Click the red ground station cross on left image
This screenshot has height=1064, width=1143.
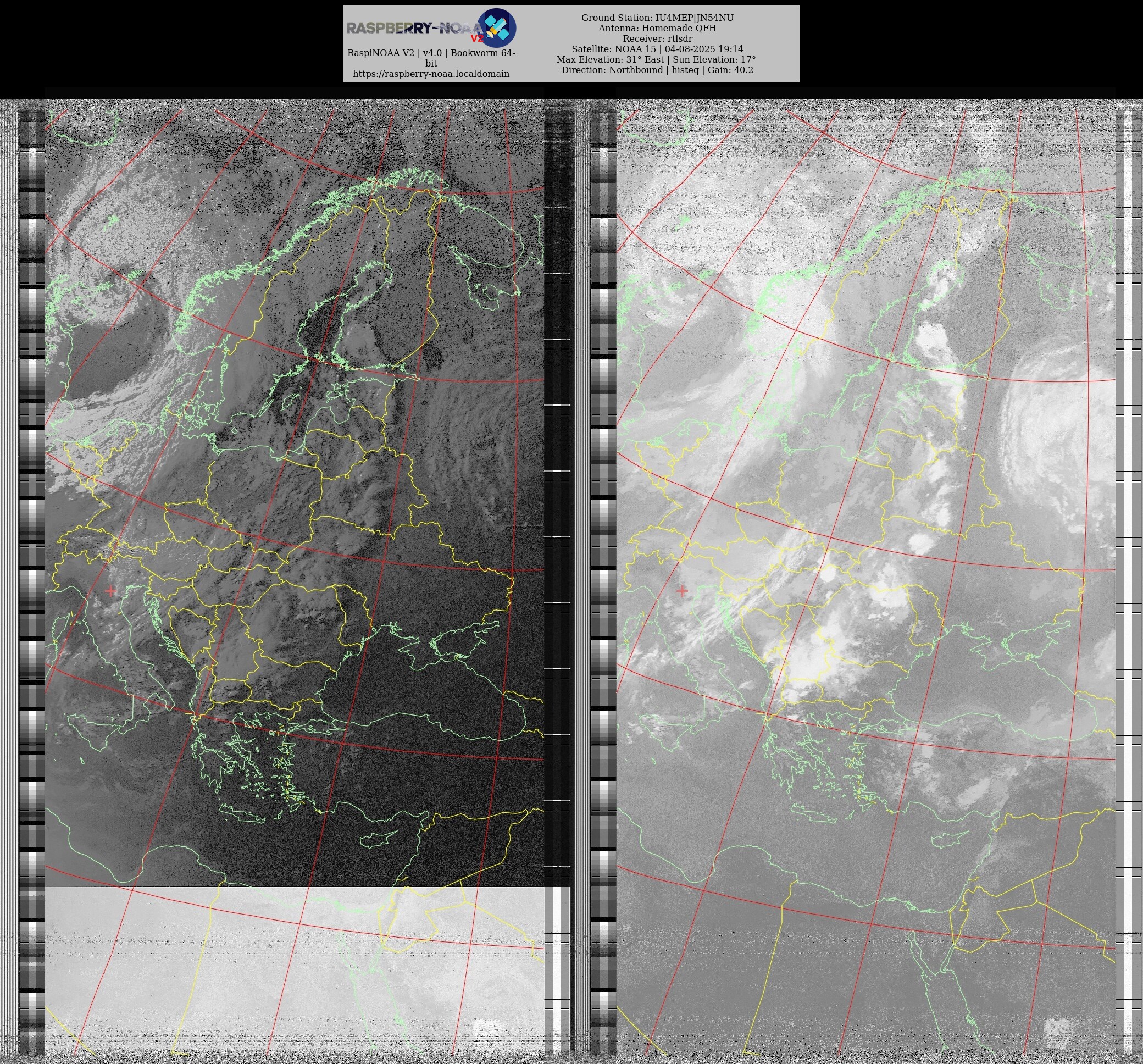click(110, 591)
